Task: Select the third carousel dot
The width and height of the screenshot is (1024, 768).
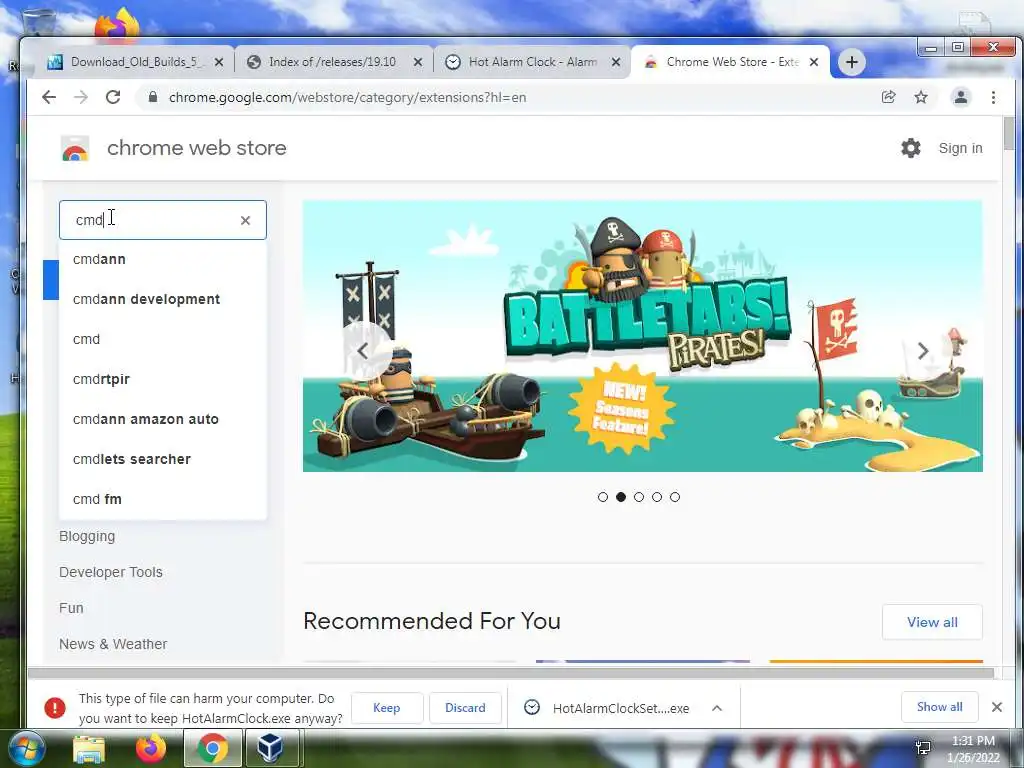Action: pos(639,497)
